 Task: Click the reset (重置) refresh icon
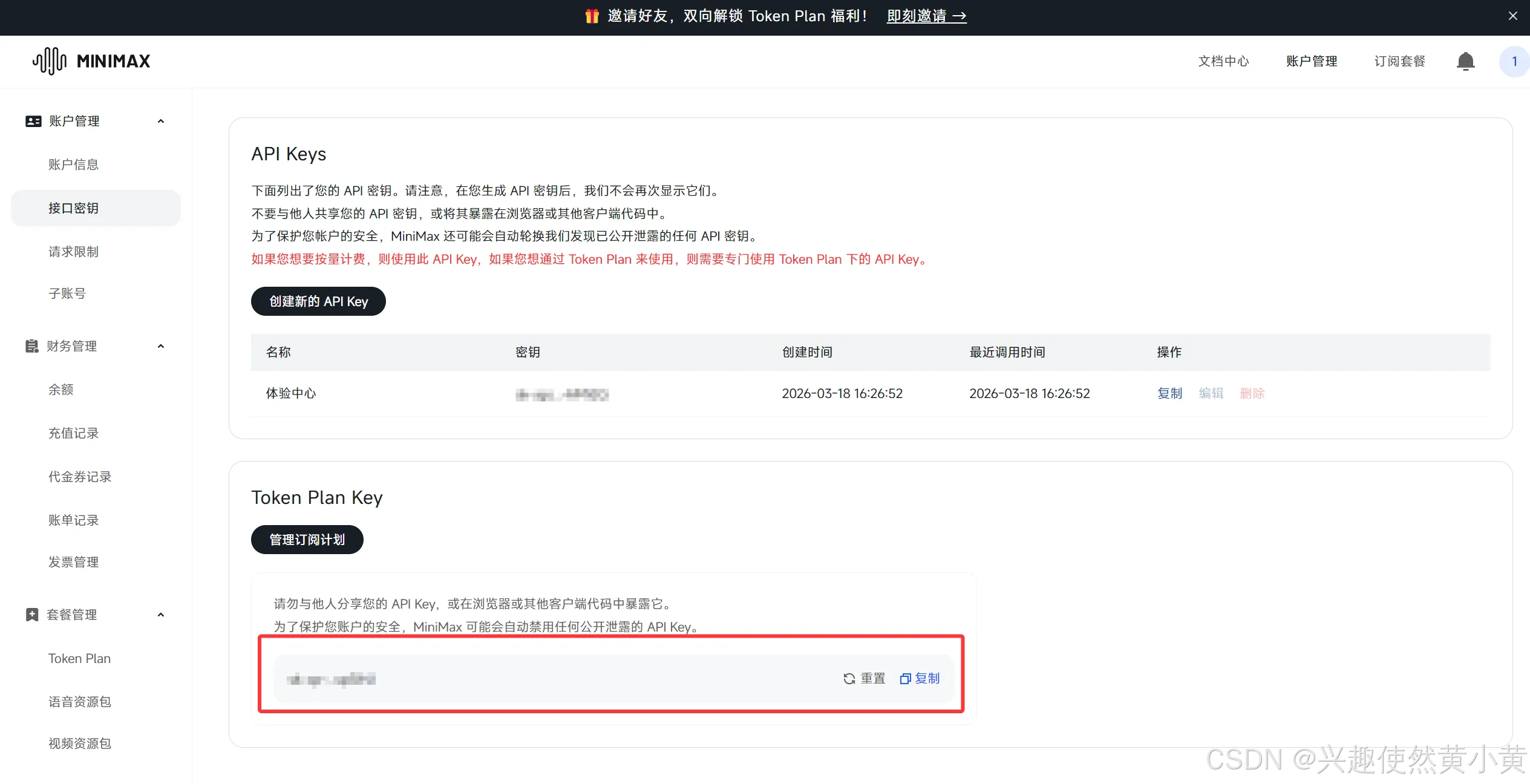(x=849, y=679)
